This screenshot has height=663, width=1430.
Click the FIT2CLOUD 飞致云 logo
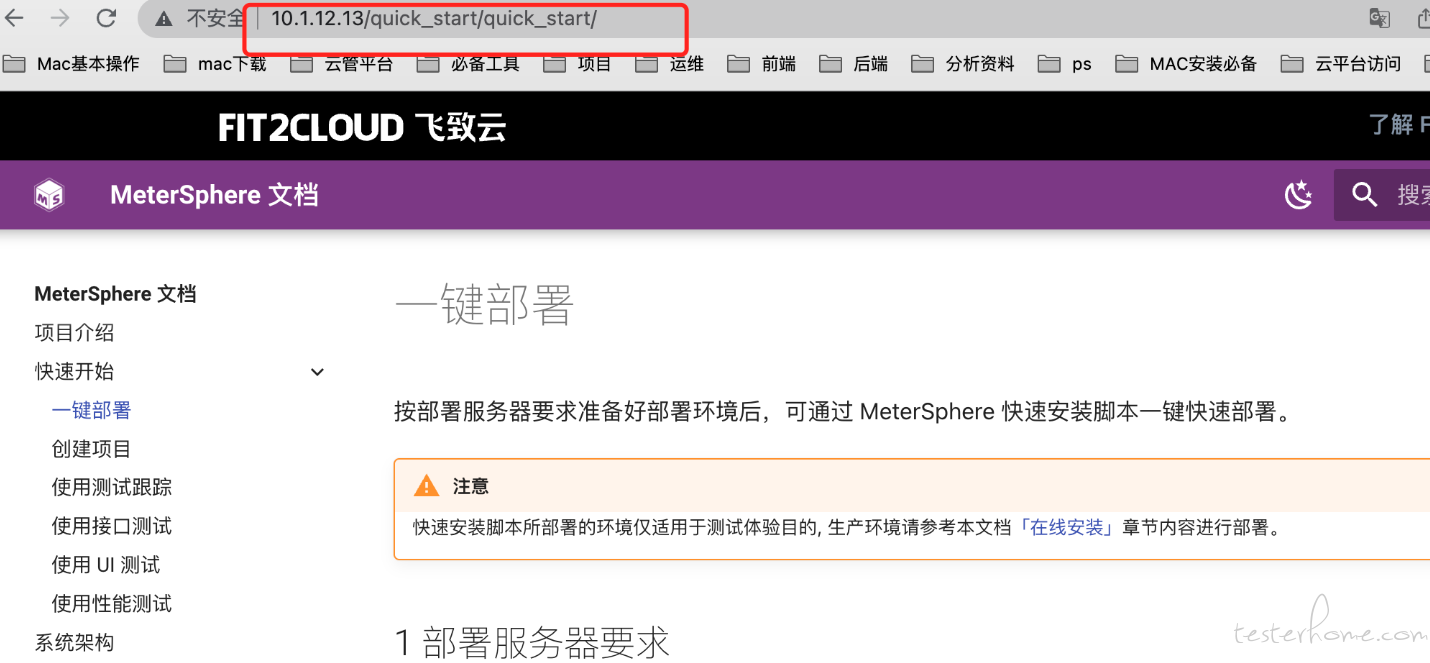pyautogui.click(x=363, y=127)
